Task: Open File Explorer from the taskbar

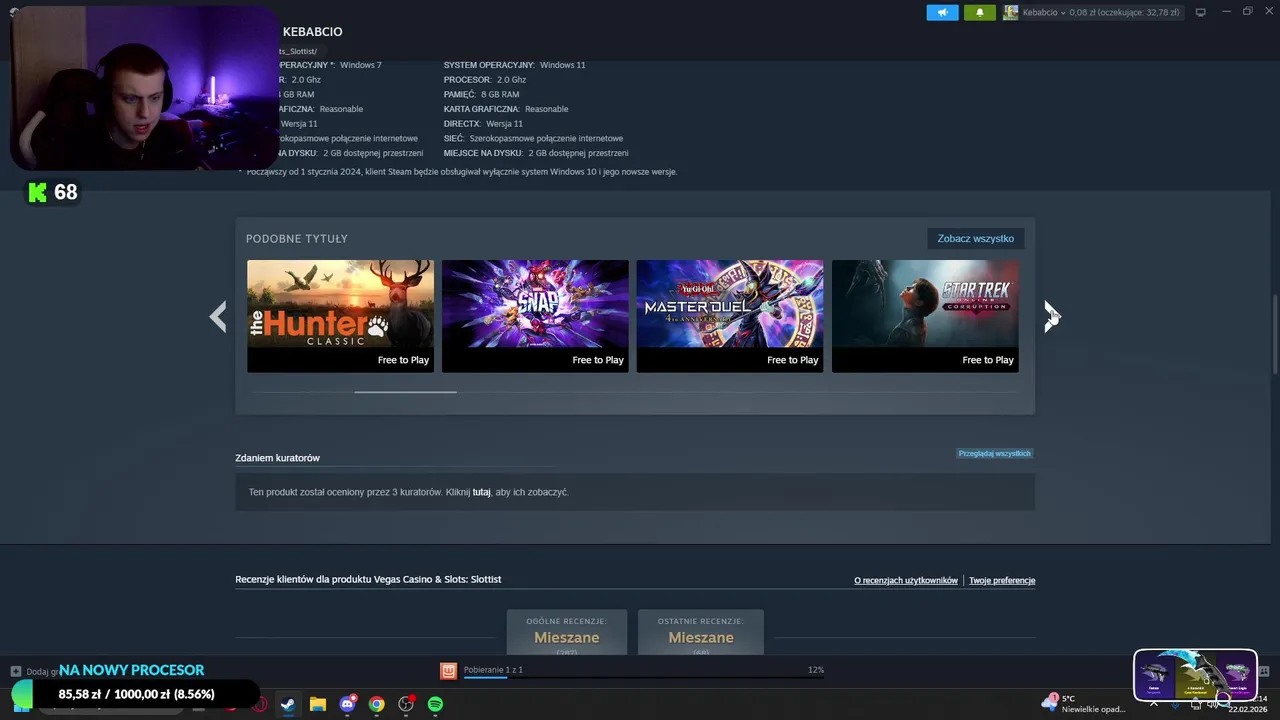Action: coord(318,704)
